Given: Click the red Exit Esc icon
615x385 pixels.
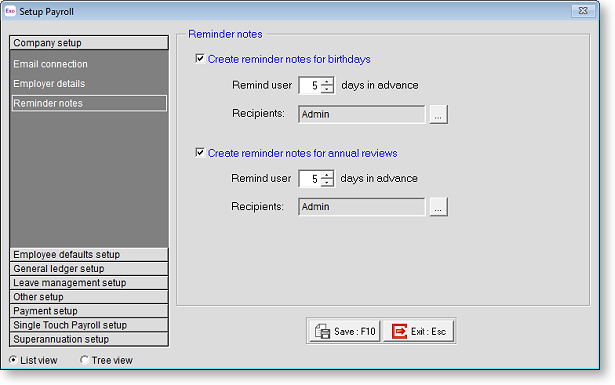Looking at the screenshot, I should pyautogui.click(x=399, y=331).
